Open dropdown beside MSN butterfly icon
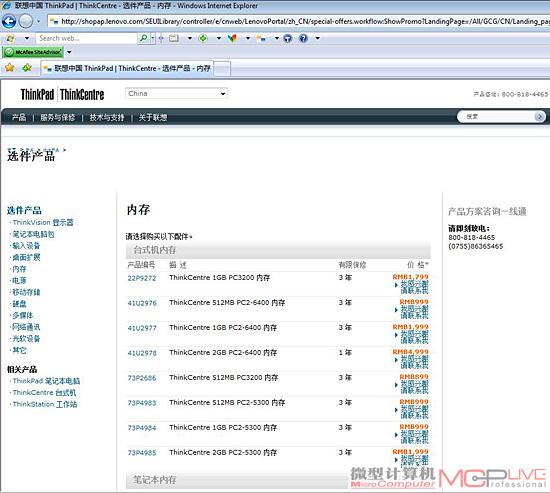This screenshot has width=550, height=493. point(248,38)
